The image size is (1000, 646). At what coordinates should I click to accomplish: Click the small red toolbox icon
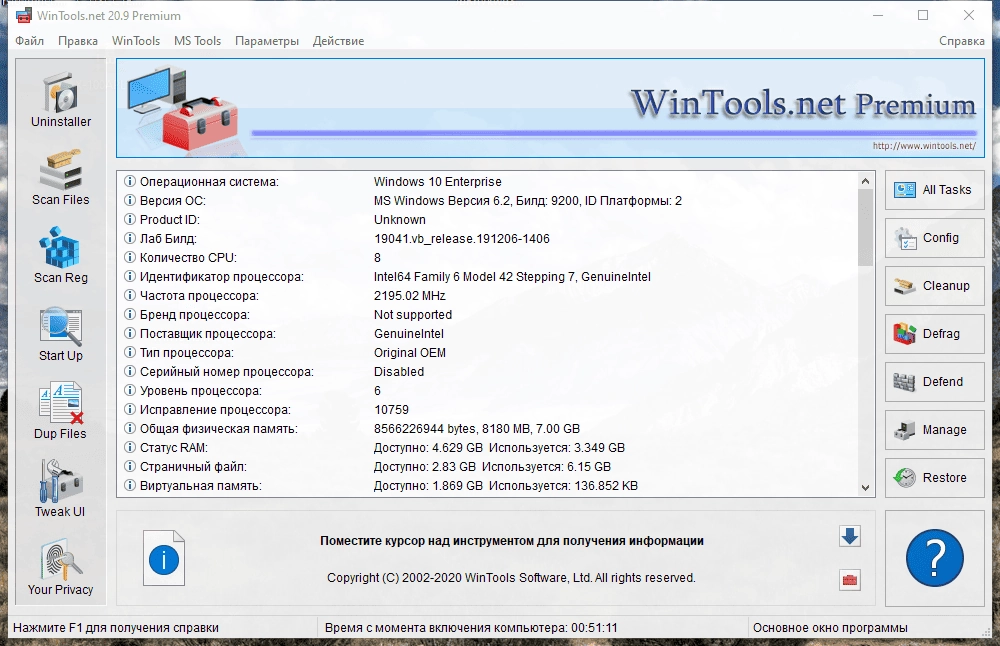click(849, 580)
